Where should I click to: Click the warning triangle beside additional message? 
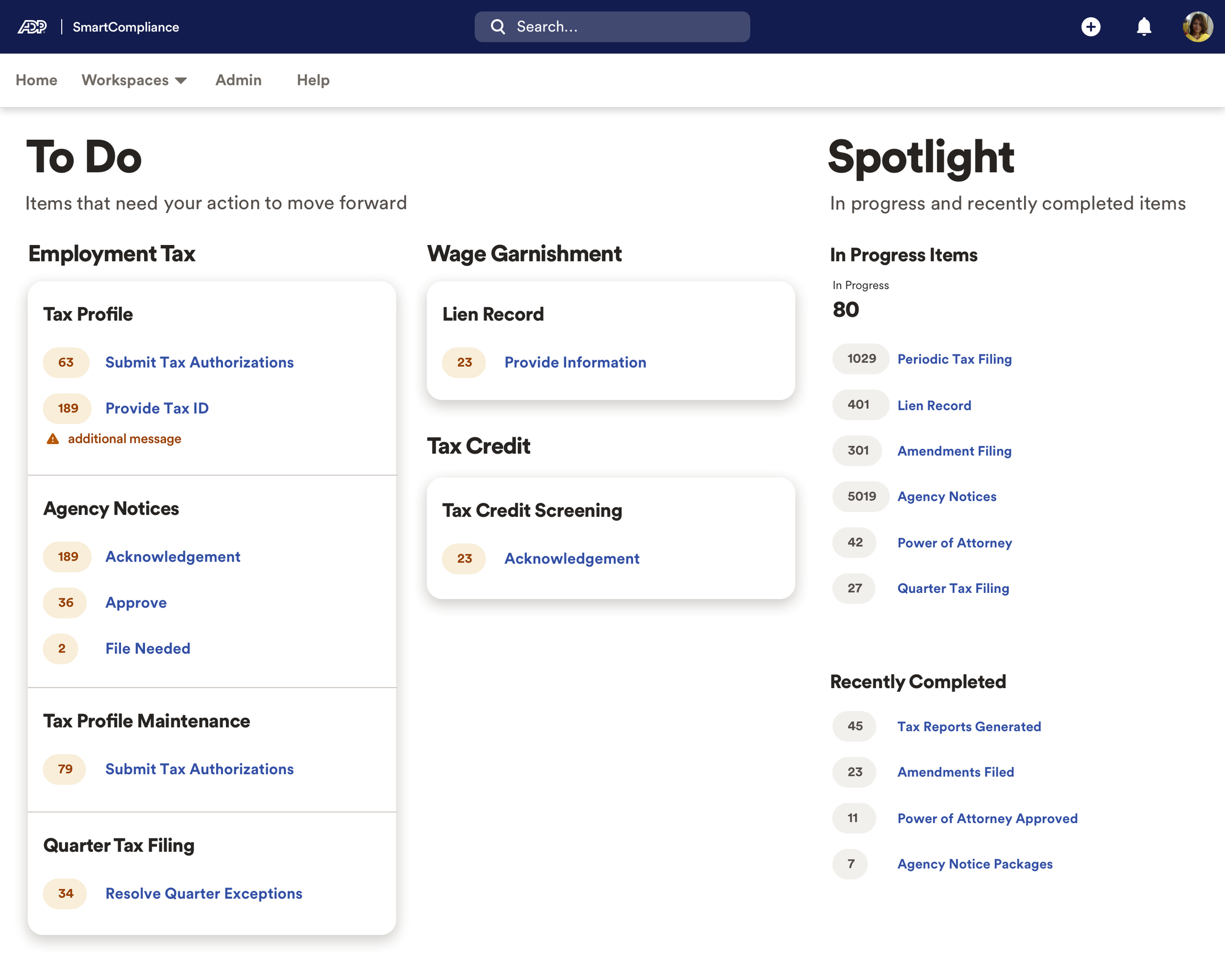53,439
